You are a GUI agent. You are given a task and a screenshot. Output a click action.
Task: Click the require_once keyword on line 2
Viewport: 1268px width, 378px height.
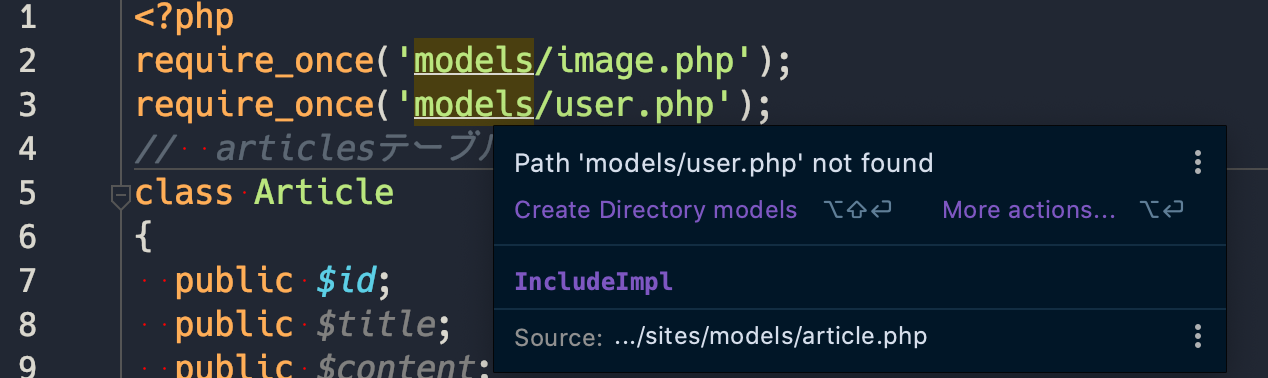[254, 62]
